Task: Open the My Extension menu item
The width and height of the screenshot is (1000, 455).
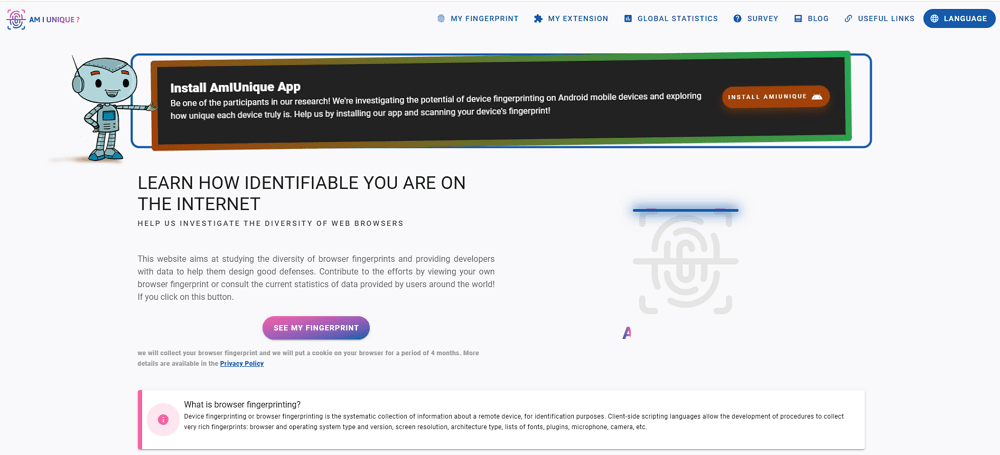Action: click(571, 19)
